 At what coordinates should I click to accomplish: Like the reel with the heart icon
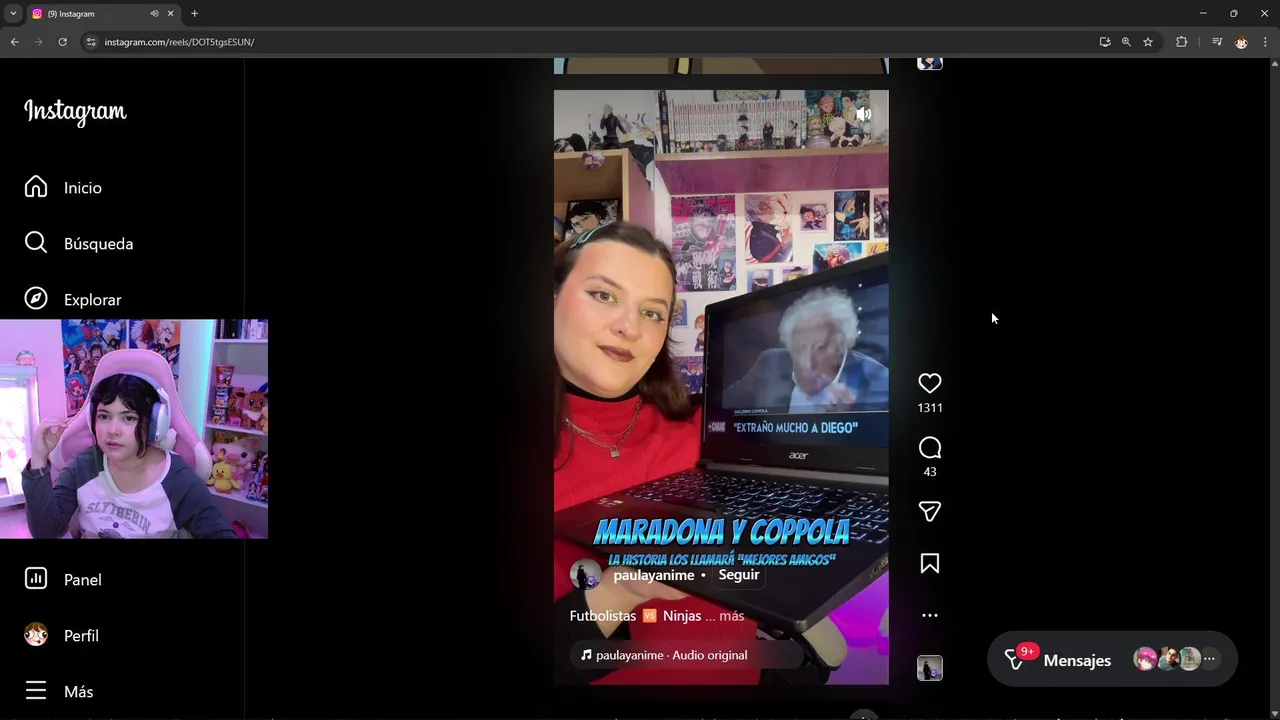pos(930,383)
